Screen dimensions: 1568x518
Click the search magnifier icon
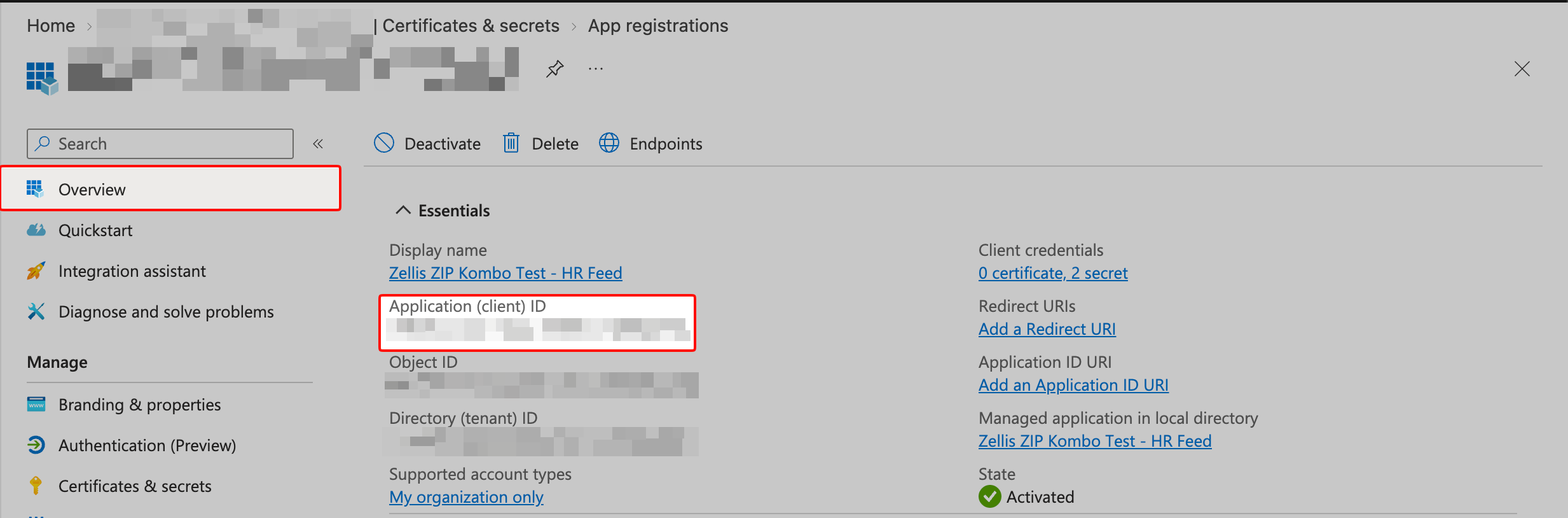43,143
